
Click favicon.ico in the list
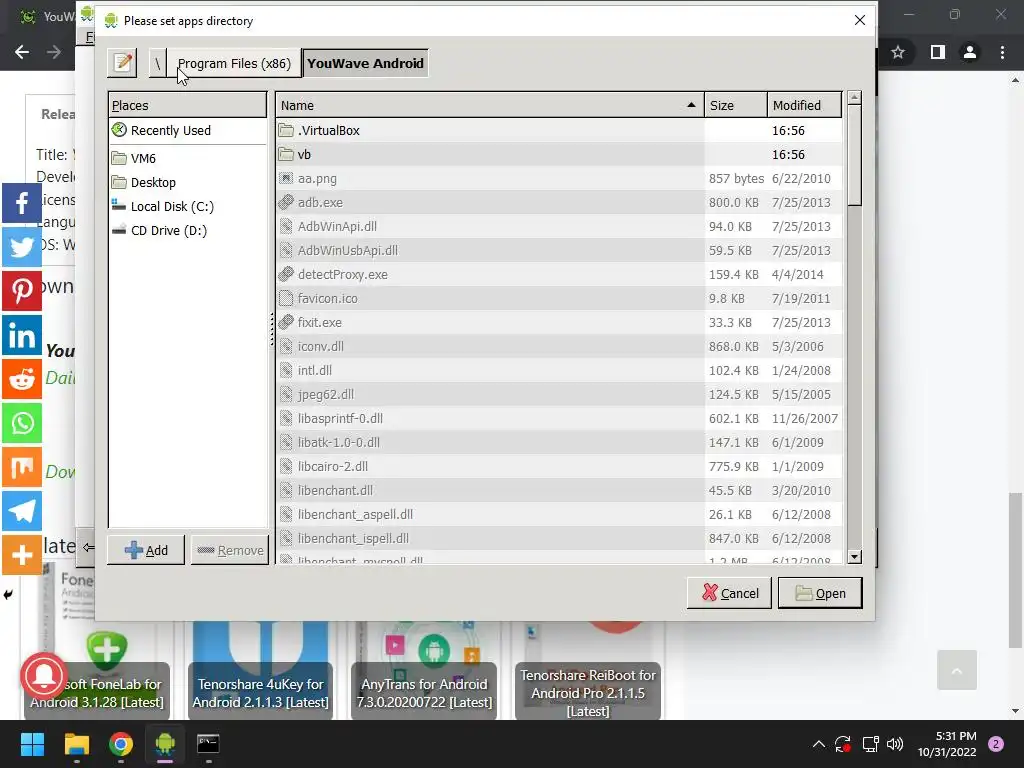[x=558, y=298]
